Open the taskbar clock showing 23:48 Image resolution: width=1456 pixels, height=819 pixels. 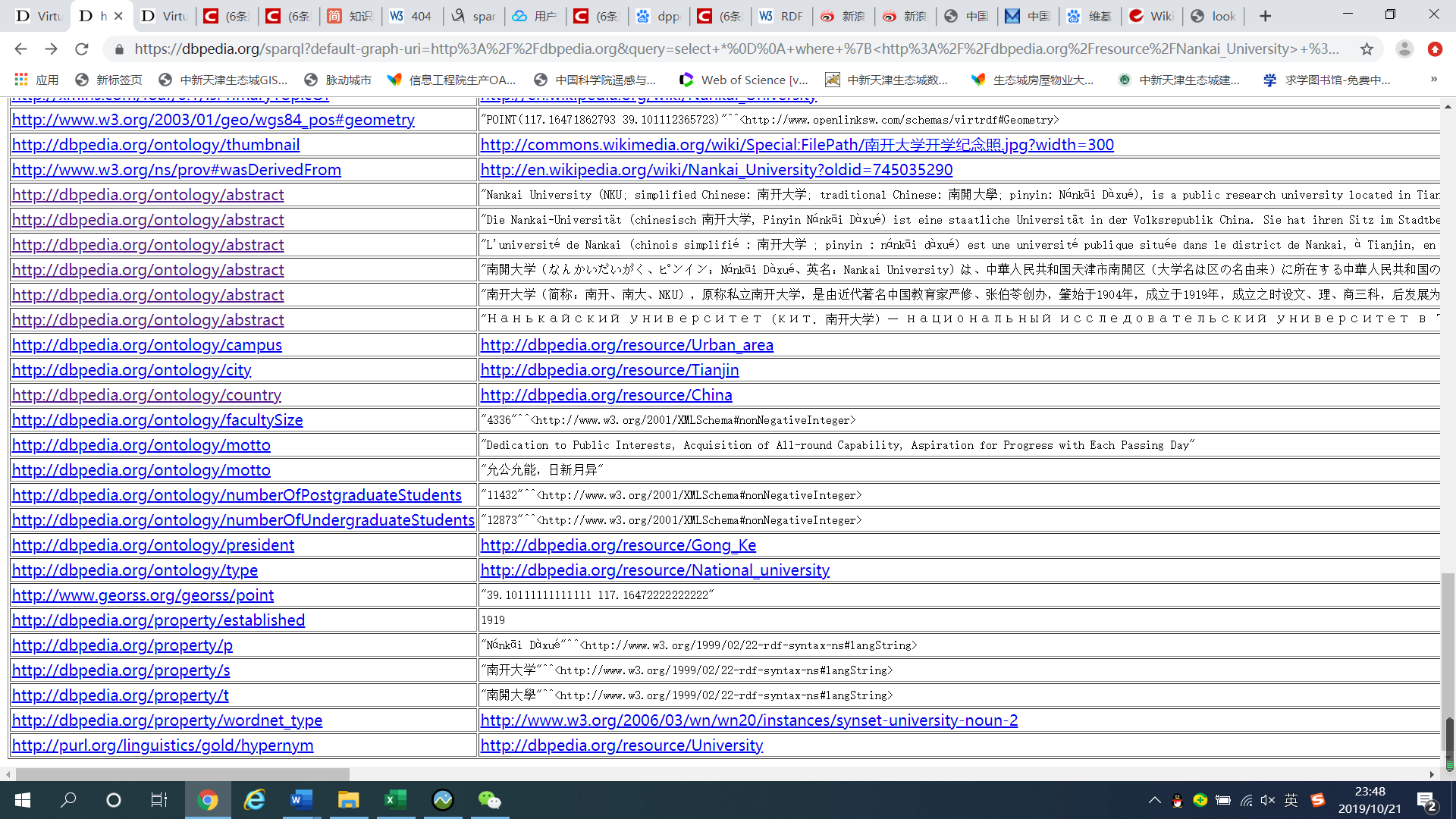click(x=1370, y=800)
